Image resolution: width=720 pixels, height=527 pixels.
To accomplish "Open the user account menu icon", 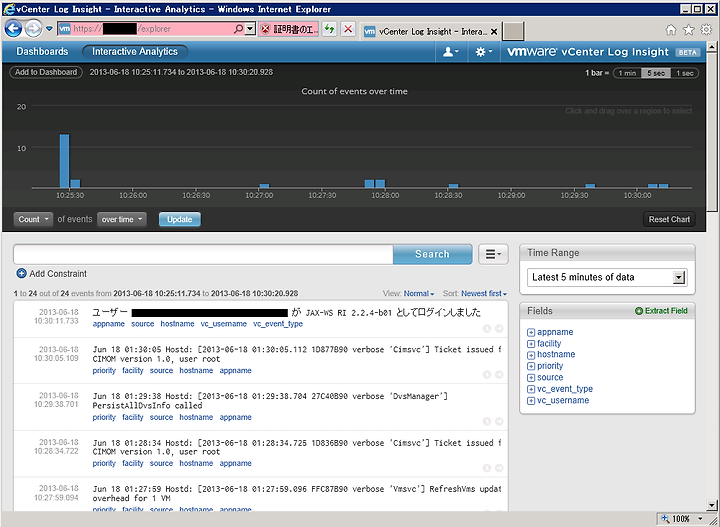I will pos(450,52).
